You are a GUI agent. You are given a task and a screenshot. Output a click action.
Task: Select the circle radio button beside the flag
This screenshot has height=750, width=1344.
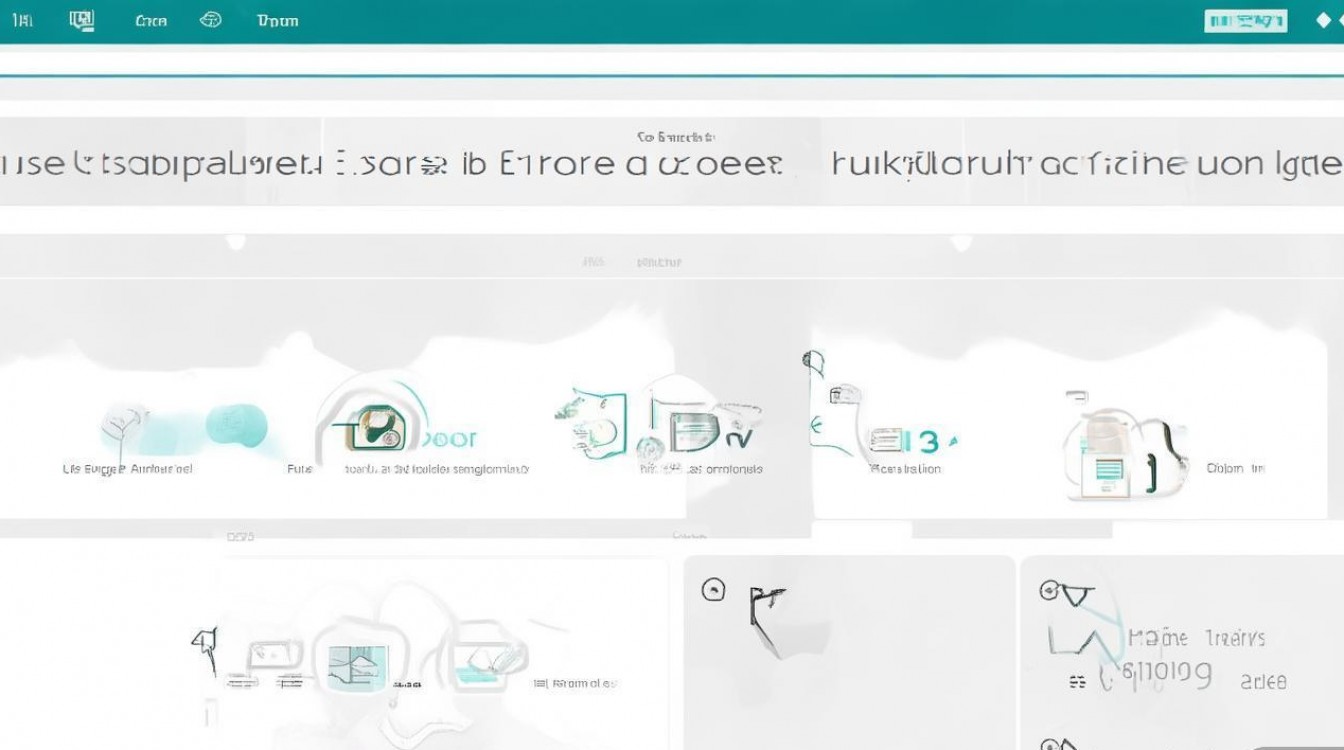[x=713, y=590]
